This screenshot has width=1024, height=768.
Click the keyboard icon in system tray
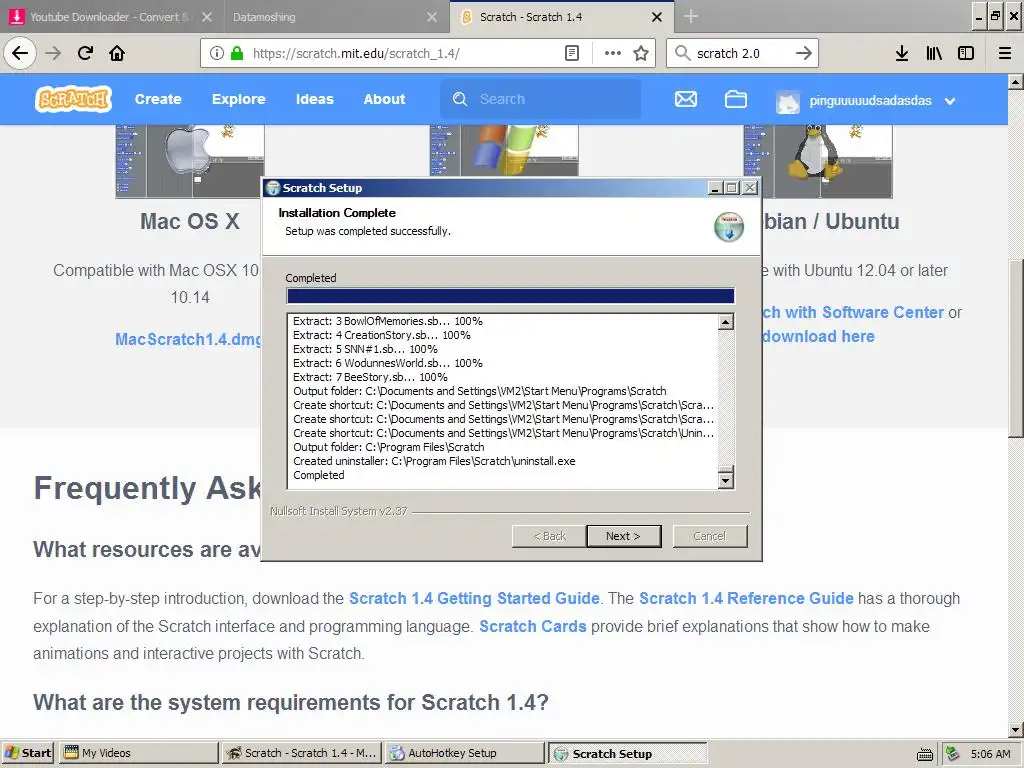(925, 754)
